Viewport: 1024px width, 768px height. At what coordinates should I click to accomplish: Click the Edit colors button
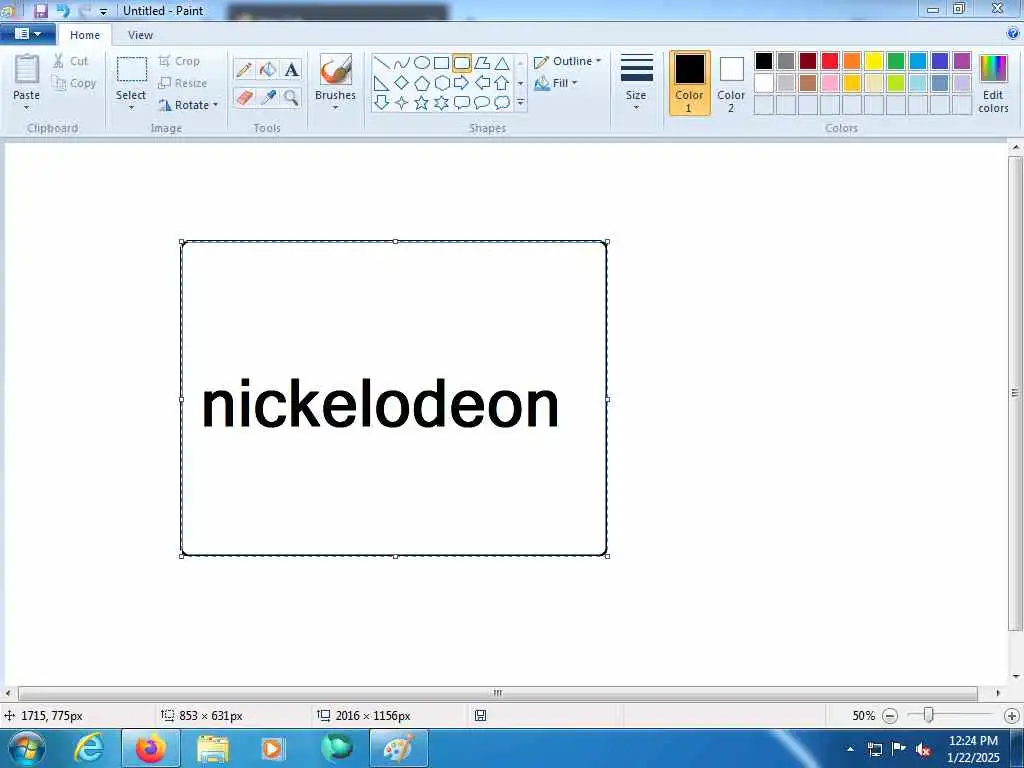pyautogui.click(x=993, y=84)
